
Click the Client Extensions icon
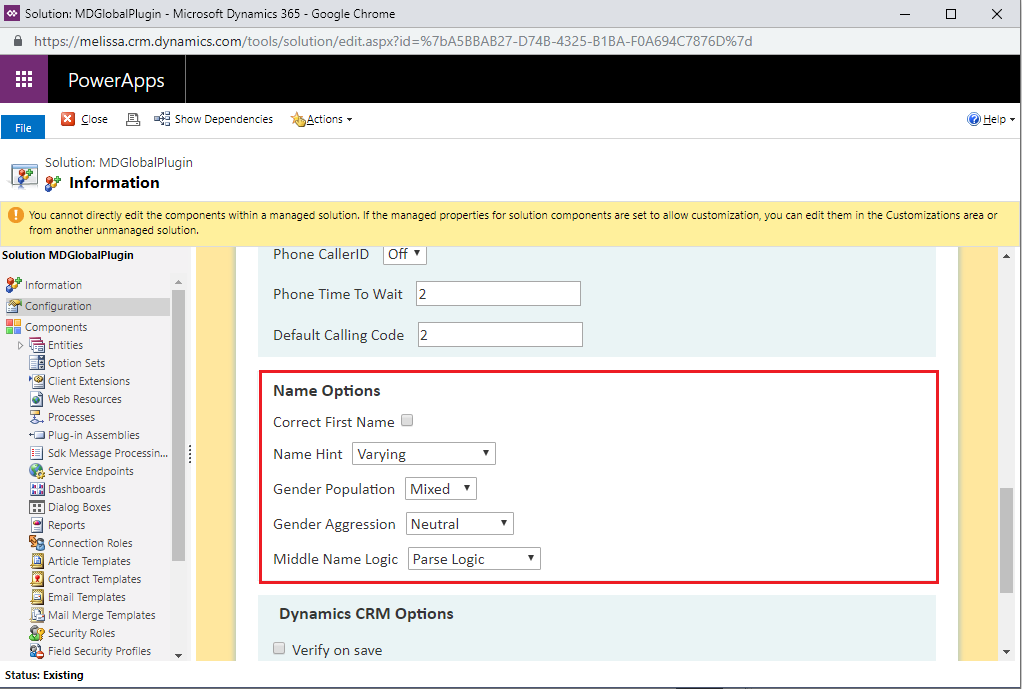tap(37, 381)
